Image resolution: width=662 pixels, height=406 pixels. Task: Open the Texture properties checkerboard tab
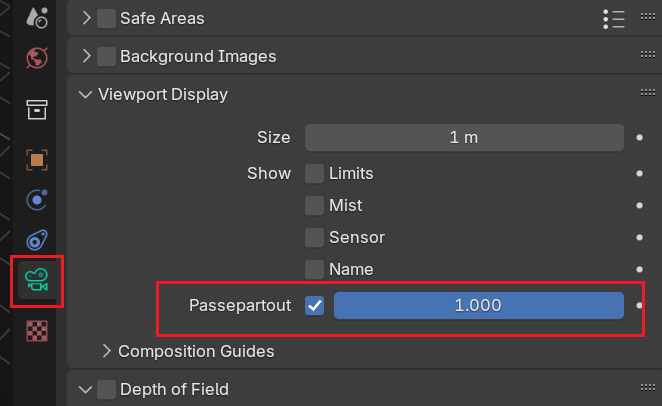(37, 329)
